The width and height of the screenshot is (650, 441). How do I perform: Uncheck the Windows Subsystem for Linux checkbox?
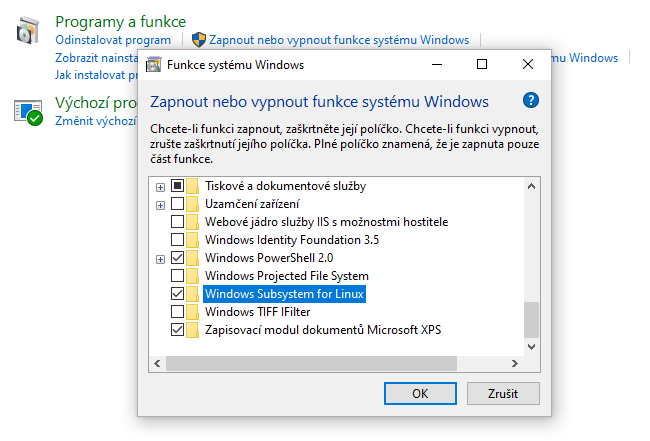(x=178, y=294)
